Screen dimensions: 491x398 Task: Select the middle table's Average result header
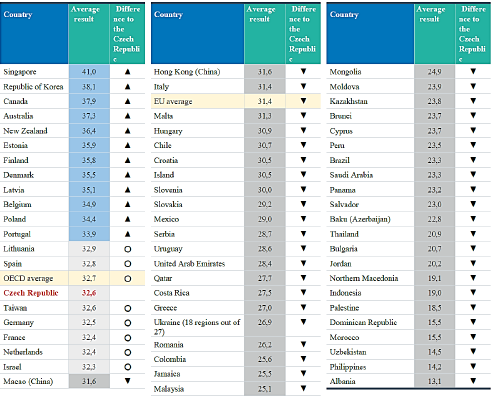point(265,33)
